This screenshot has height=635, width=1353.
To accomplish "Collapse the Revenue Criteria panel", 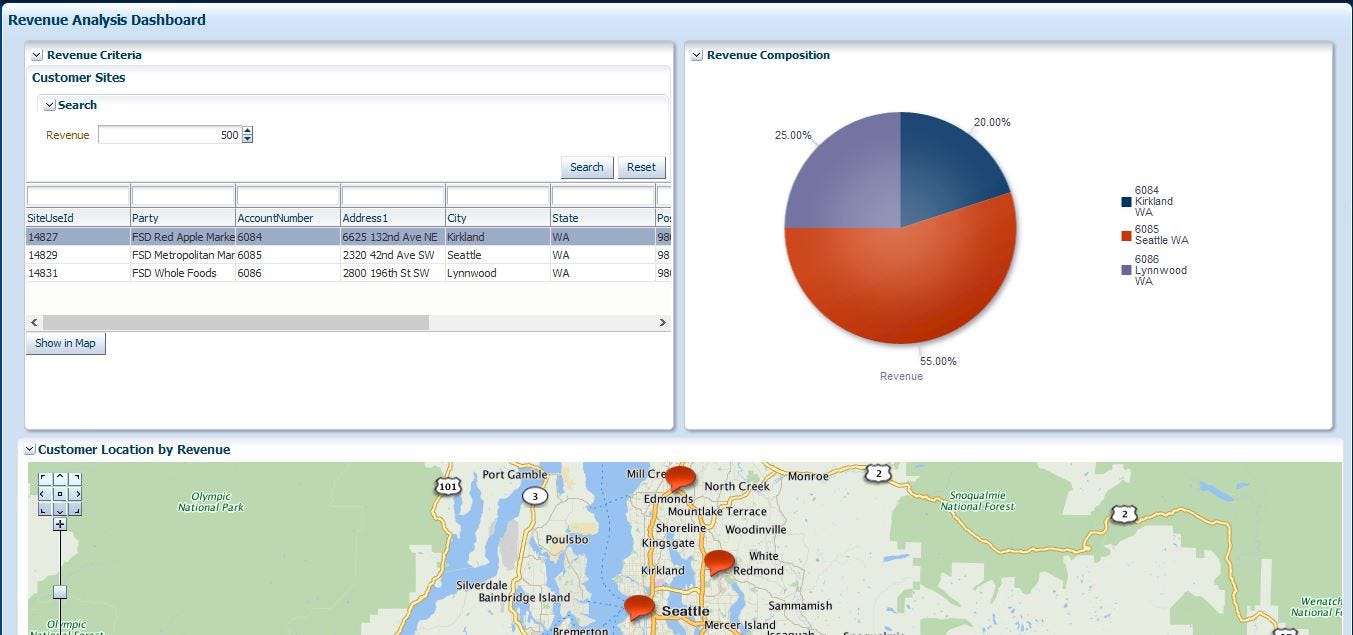I will click(37, 56).
